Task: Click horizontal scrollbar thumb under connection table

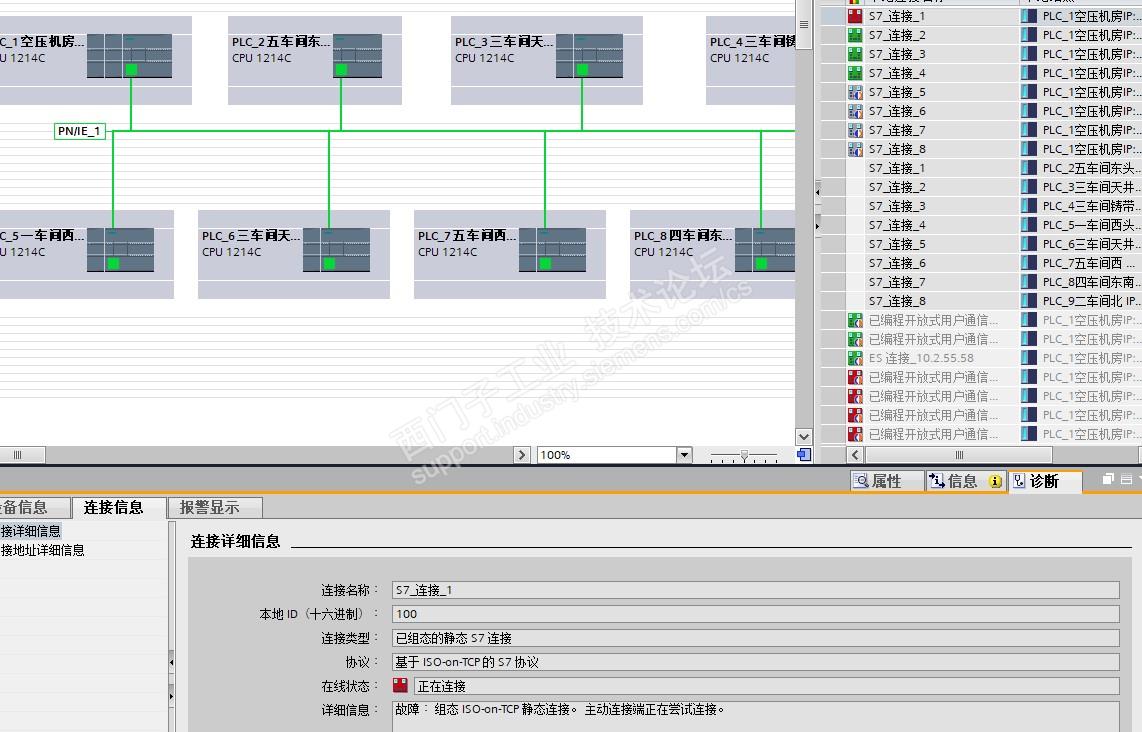Action: (958, 454)
